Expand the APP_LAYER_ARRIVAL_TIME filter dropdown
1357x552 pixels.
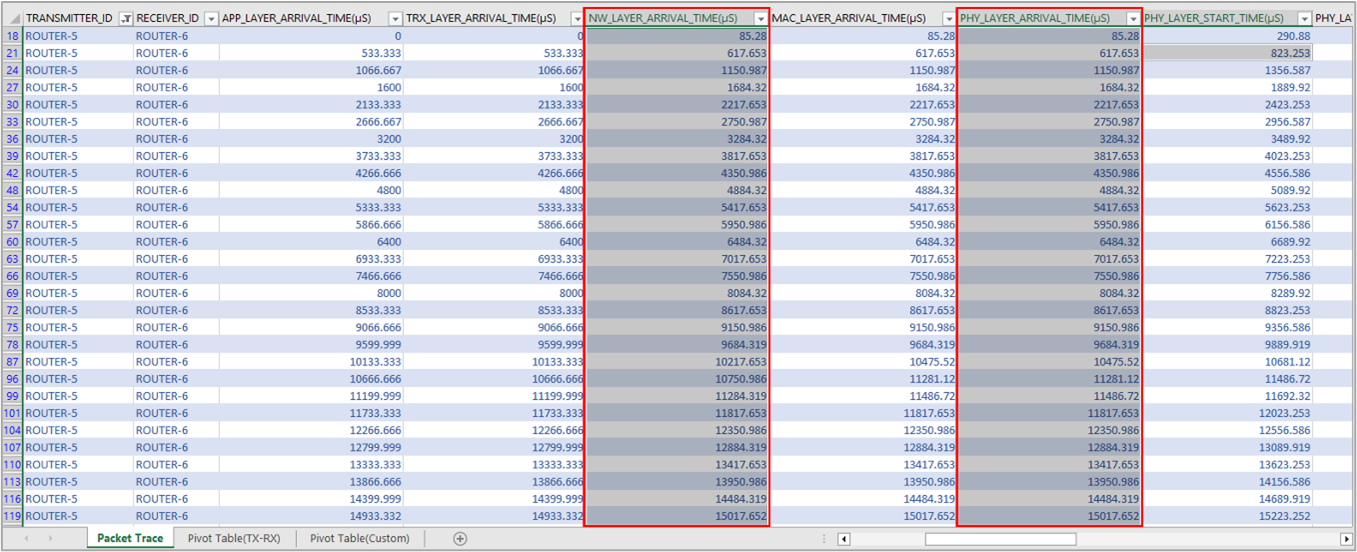pos(395,19)
